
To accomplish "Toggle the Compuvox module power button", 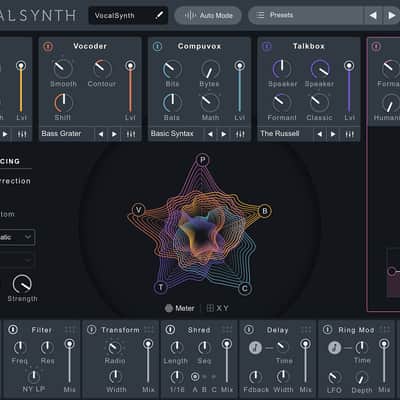I will pos(157,46).
